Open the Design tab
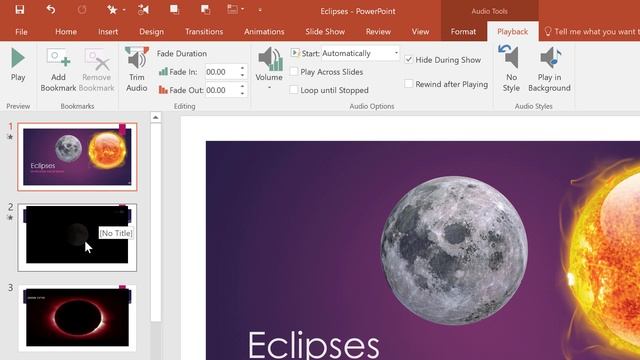 point(151,31)
